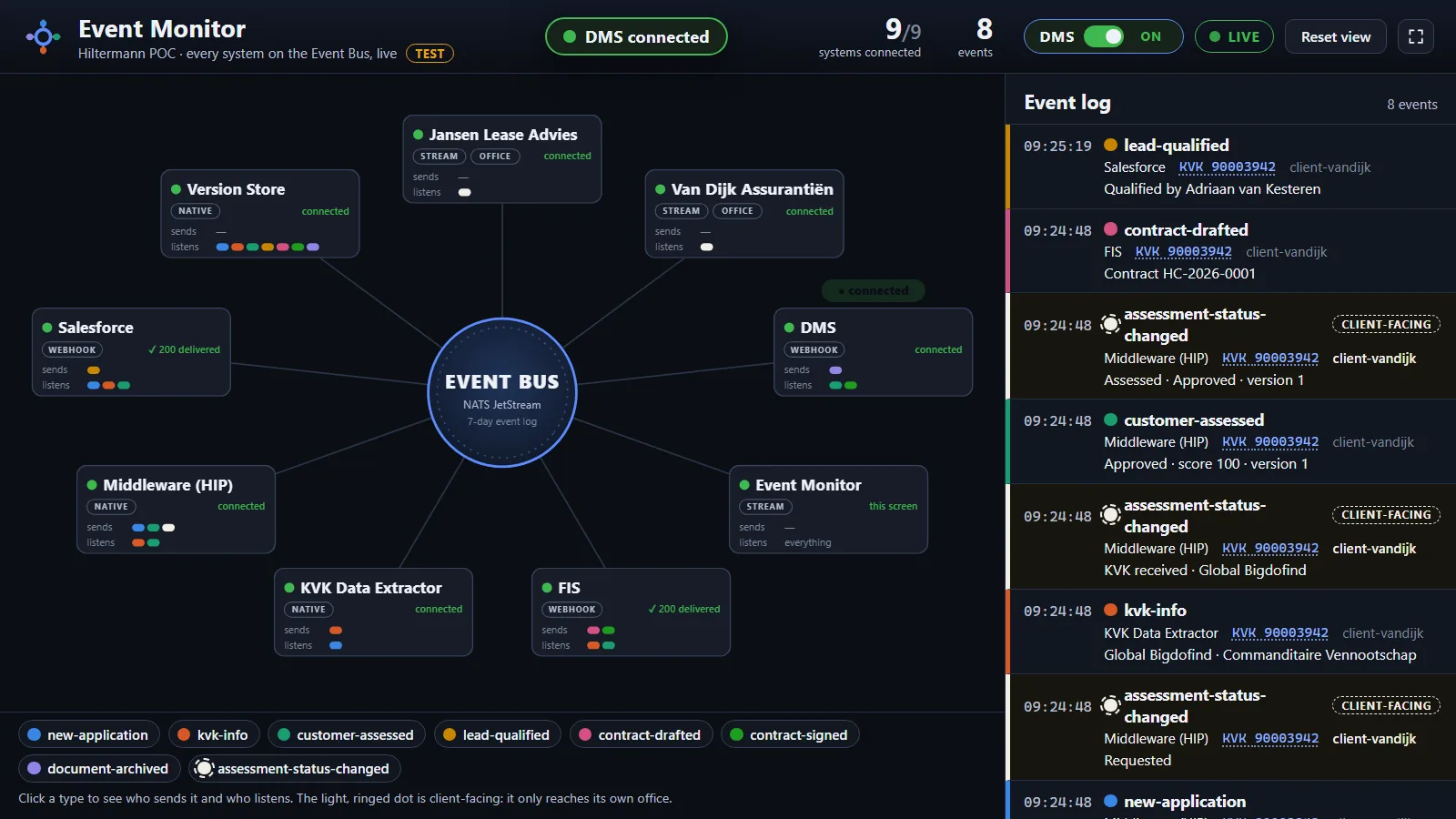
Task: Click the green status dot on Version Store
Action: click(x=177, y=189)
